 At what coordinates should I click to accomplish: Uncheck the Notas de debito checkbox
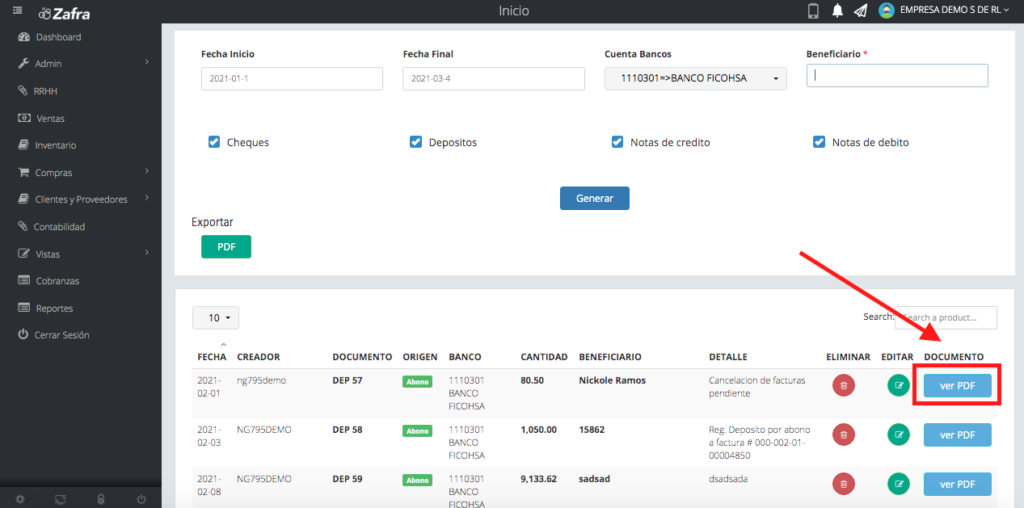coord(818,142)
